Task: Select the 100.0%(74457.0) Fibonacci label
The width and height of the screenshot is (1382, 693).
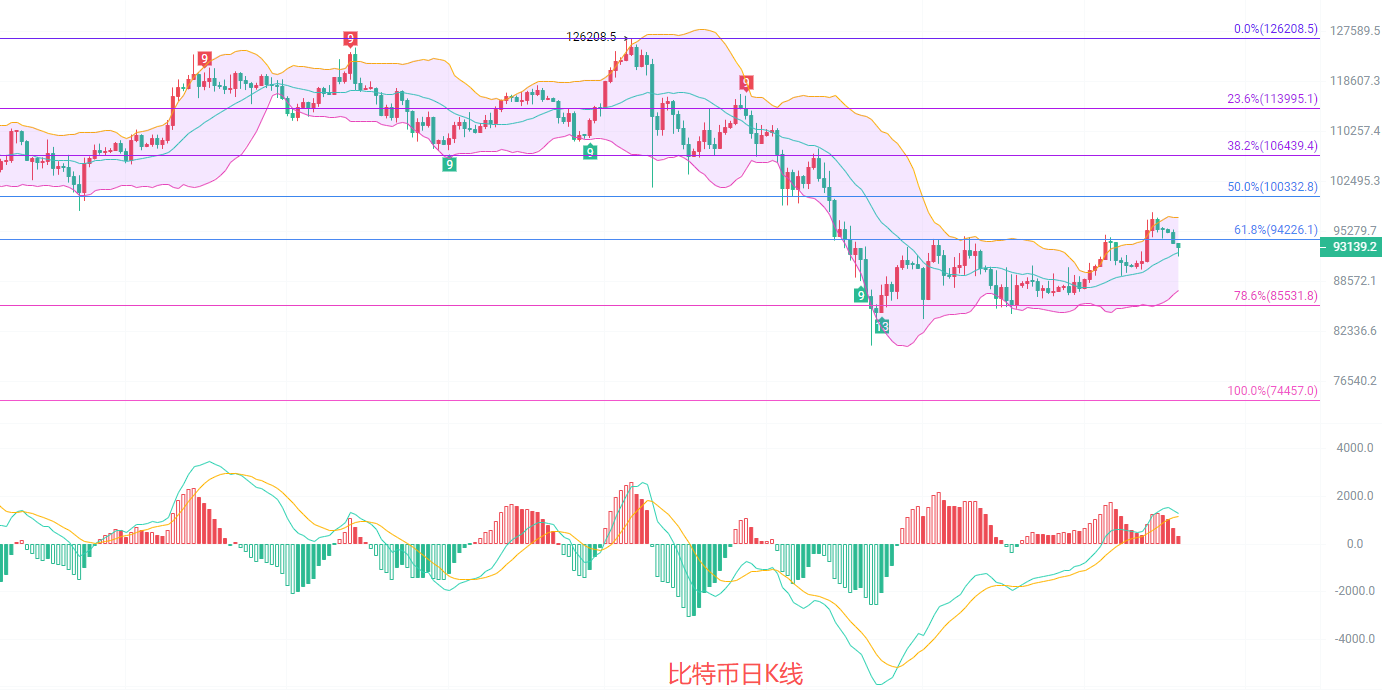Action: pos(1272,391)
